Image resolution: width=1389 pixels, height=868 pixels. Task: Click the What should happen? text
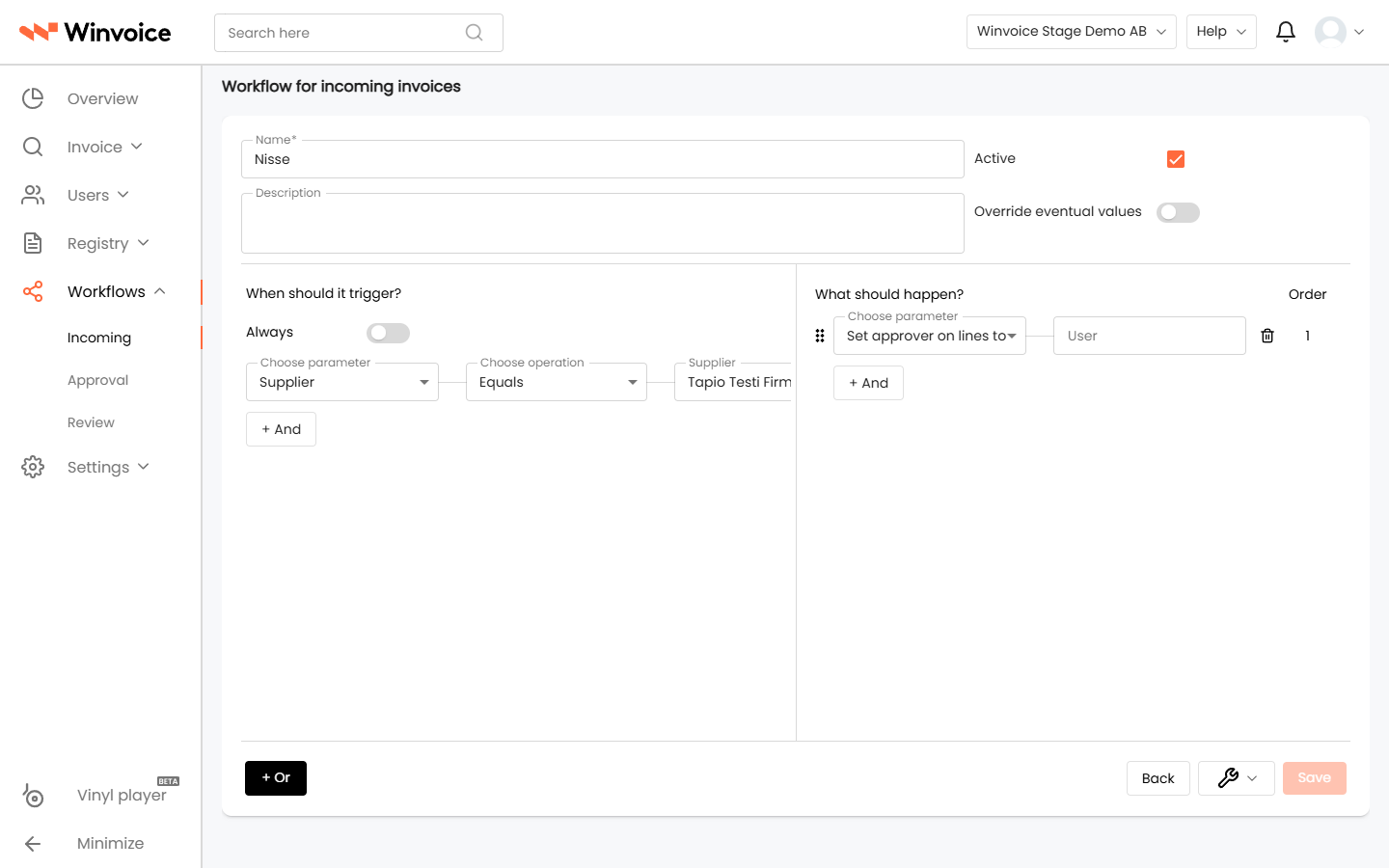(889, 294)
